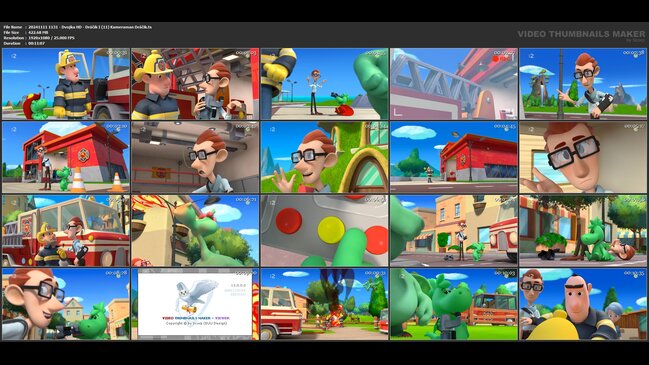This screenshot has width=649, height=365.
Task: Click the File Name line in header
Action: pos(78,27)
